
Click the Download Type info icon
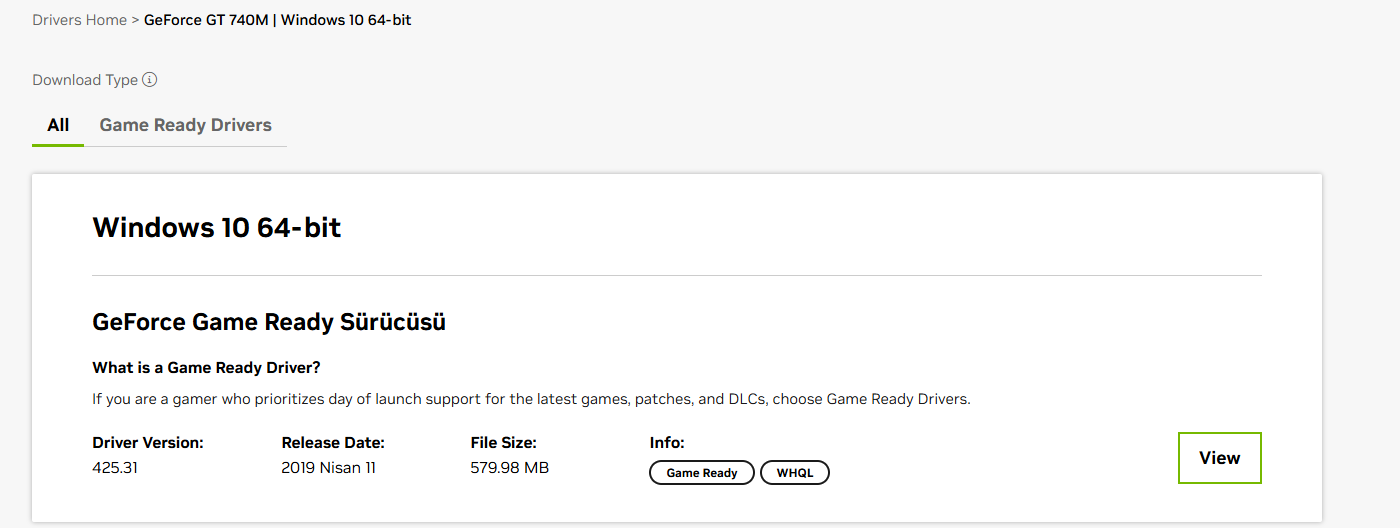[x=150, y=80]
